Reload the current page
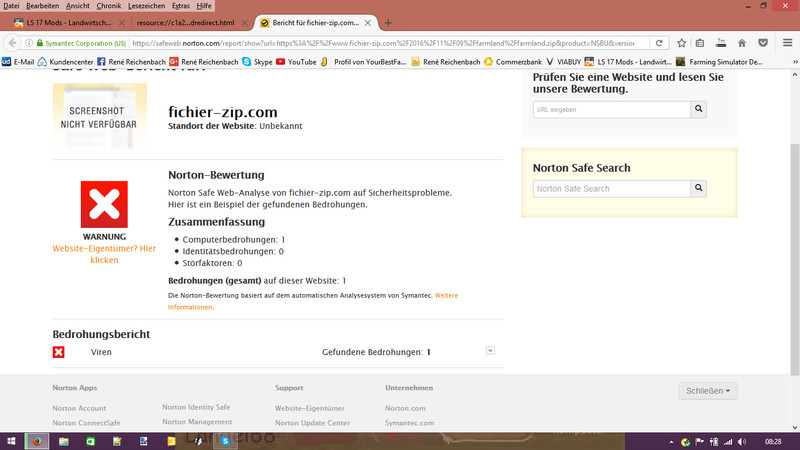This screenshot has width=800, height=450. pyautogui.click(x=659, y=43)
